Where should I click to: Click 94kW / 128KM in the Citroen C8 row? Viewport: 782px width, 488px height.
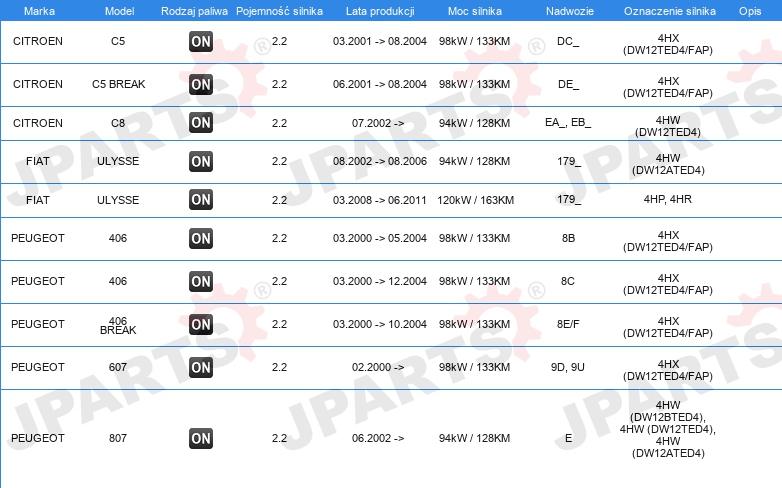474,123
